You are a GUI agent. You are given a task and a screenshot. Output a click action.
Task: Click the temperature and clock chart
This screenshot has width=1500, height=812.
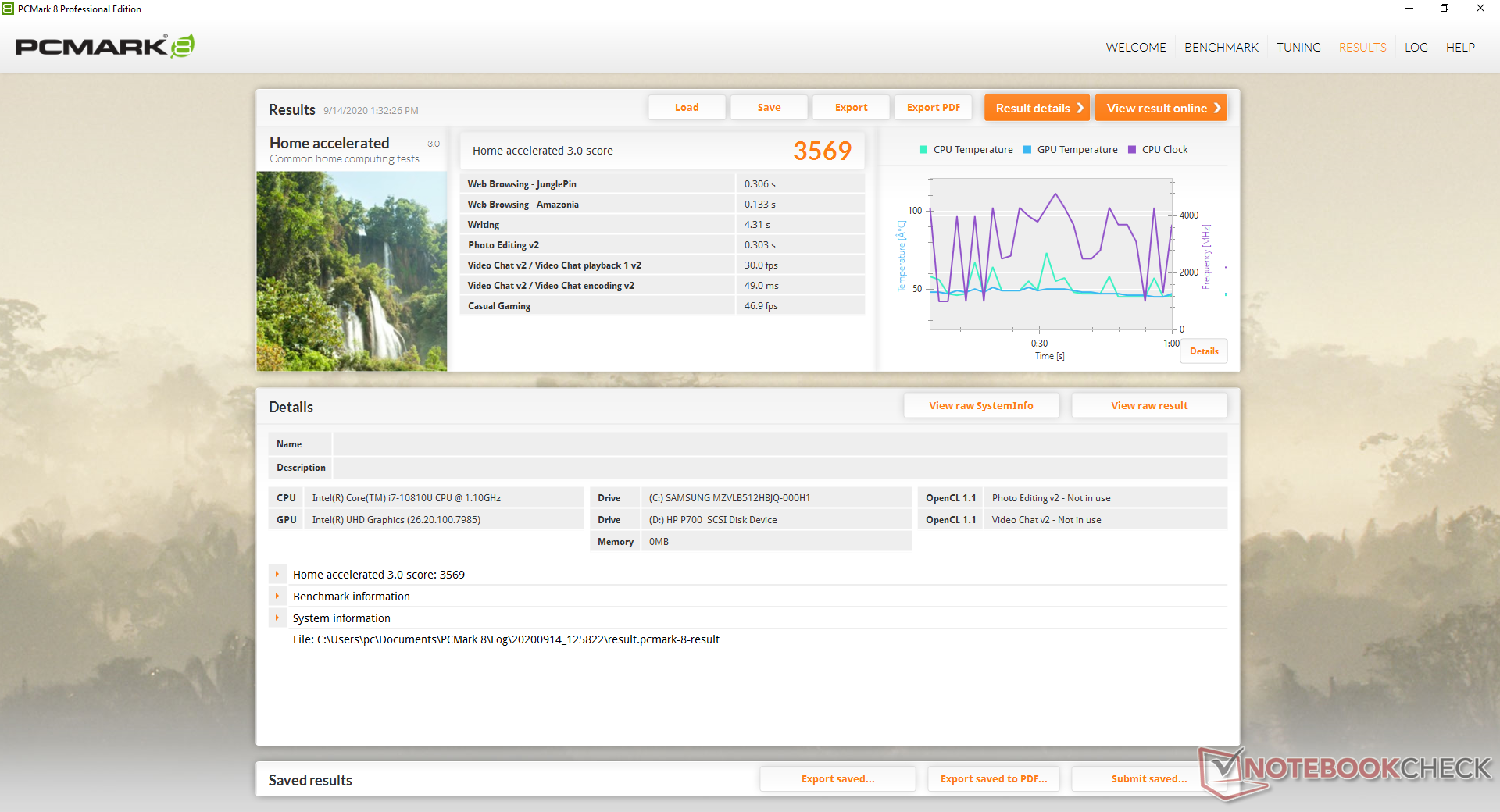pyautogui.click(x=1051, y=254)
